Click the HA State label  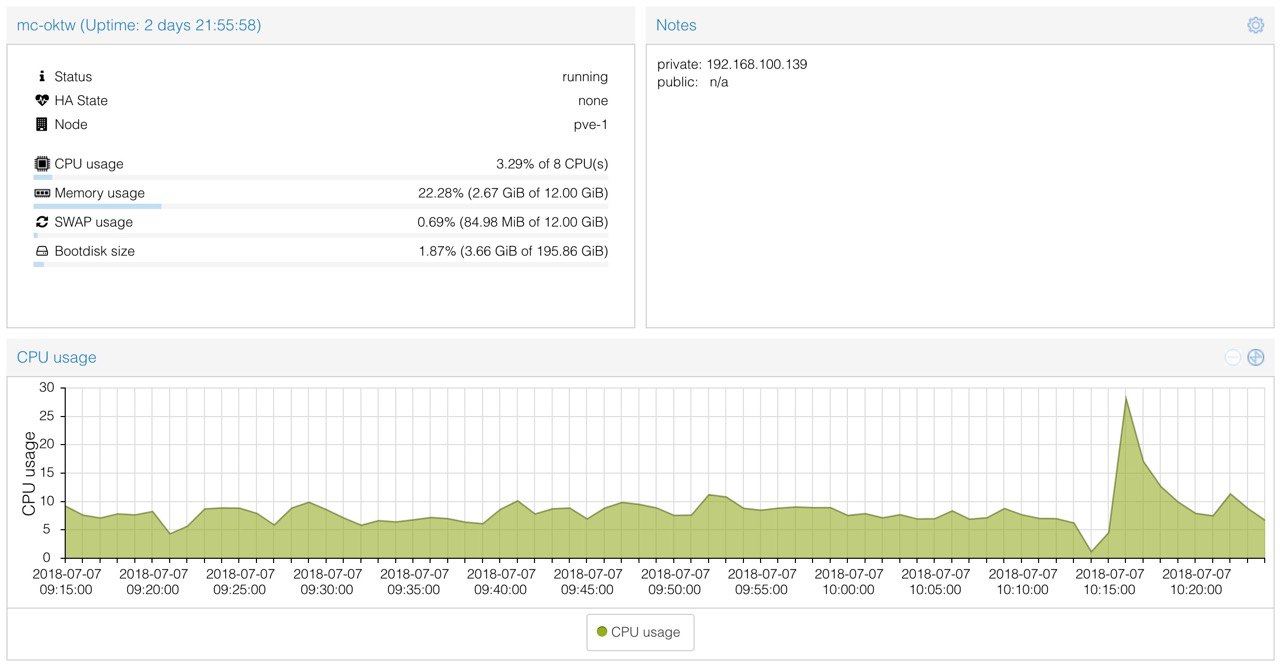click(81, 101)
